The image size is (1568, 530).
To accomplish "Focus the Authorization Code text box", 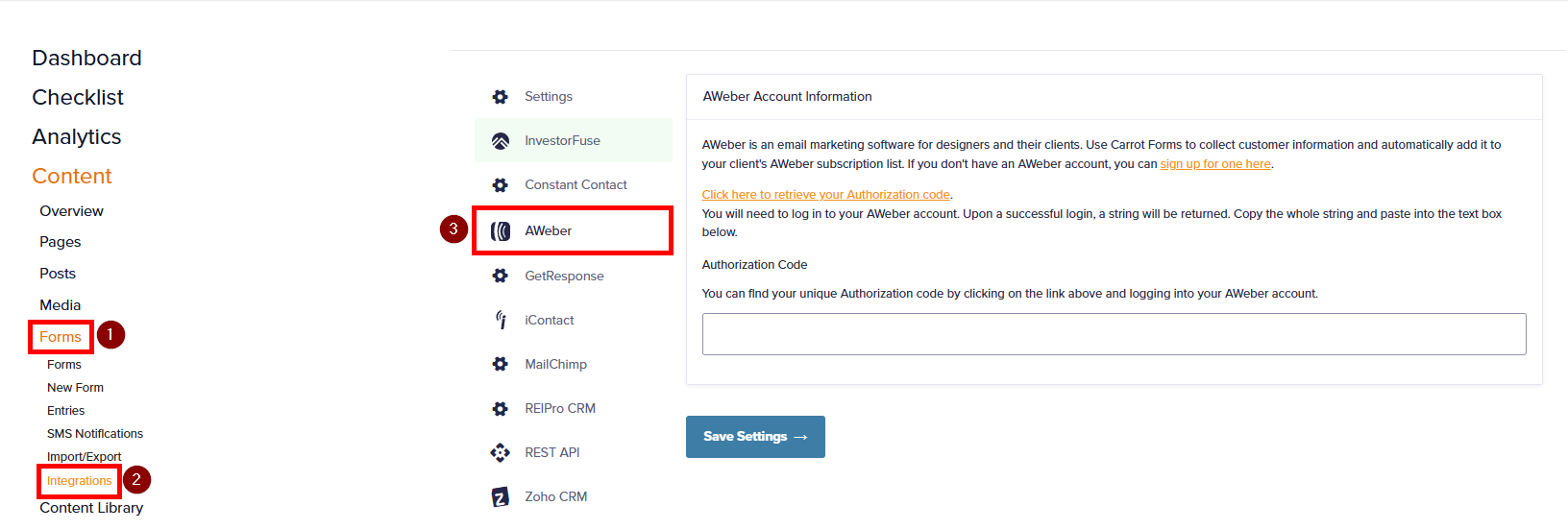I will tap(1114, 334).
